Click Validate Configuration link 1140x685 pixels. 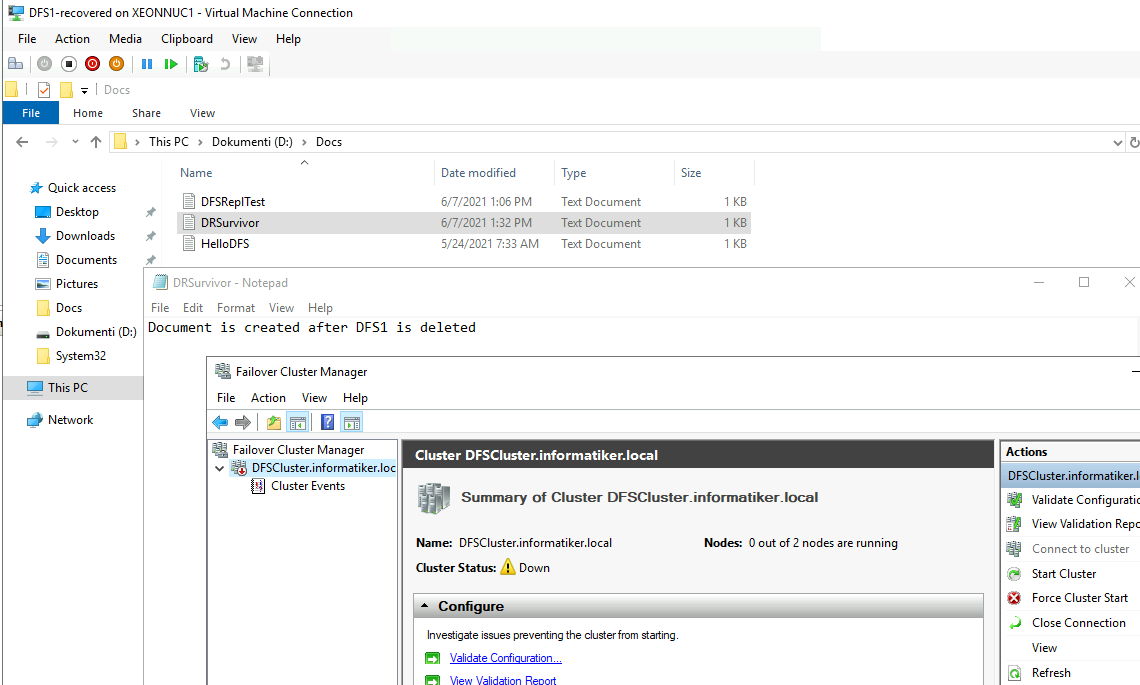505,657
